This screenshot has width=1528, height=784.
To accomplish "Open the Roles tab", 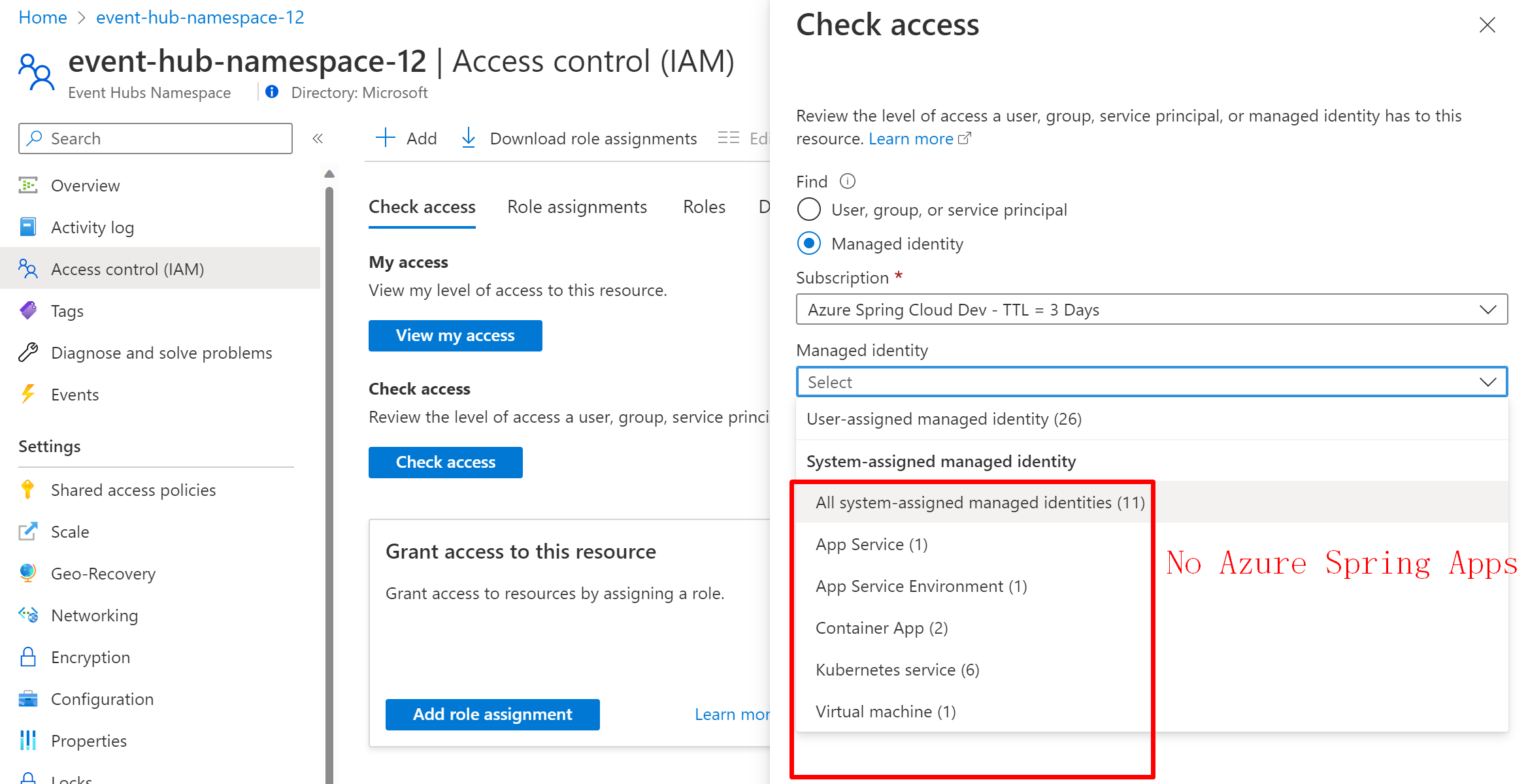I will [705, 207].
